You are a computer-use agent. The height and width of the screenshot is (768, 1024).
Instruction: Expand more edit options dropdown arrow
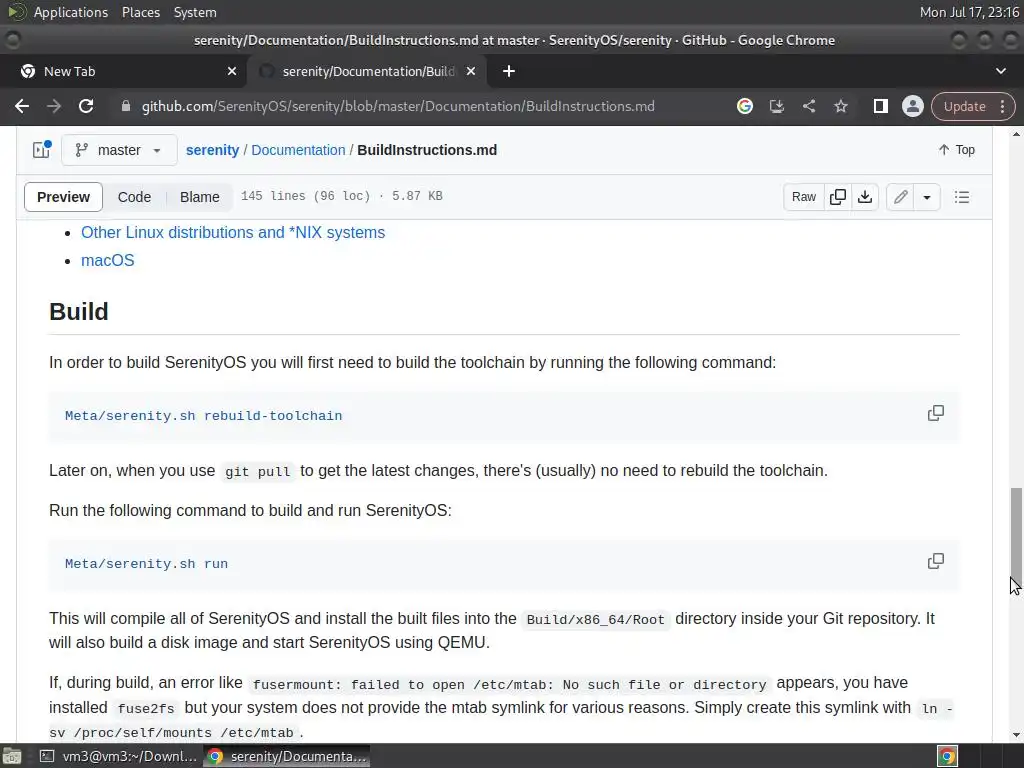coord(927,197)
